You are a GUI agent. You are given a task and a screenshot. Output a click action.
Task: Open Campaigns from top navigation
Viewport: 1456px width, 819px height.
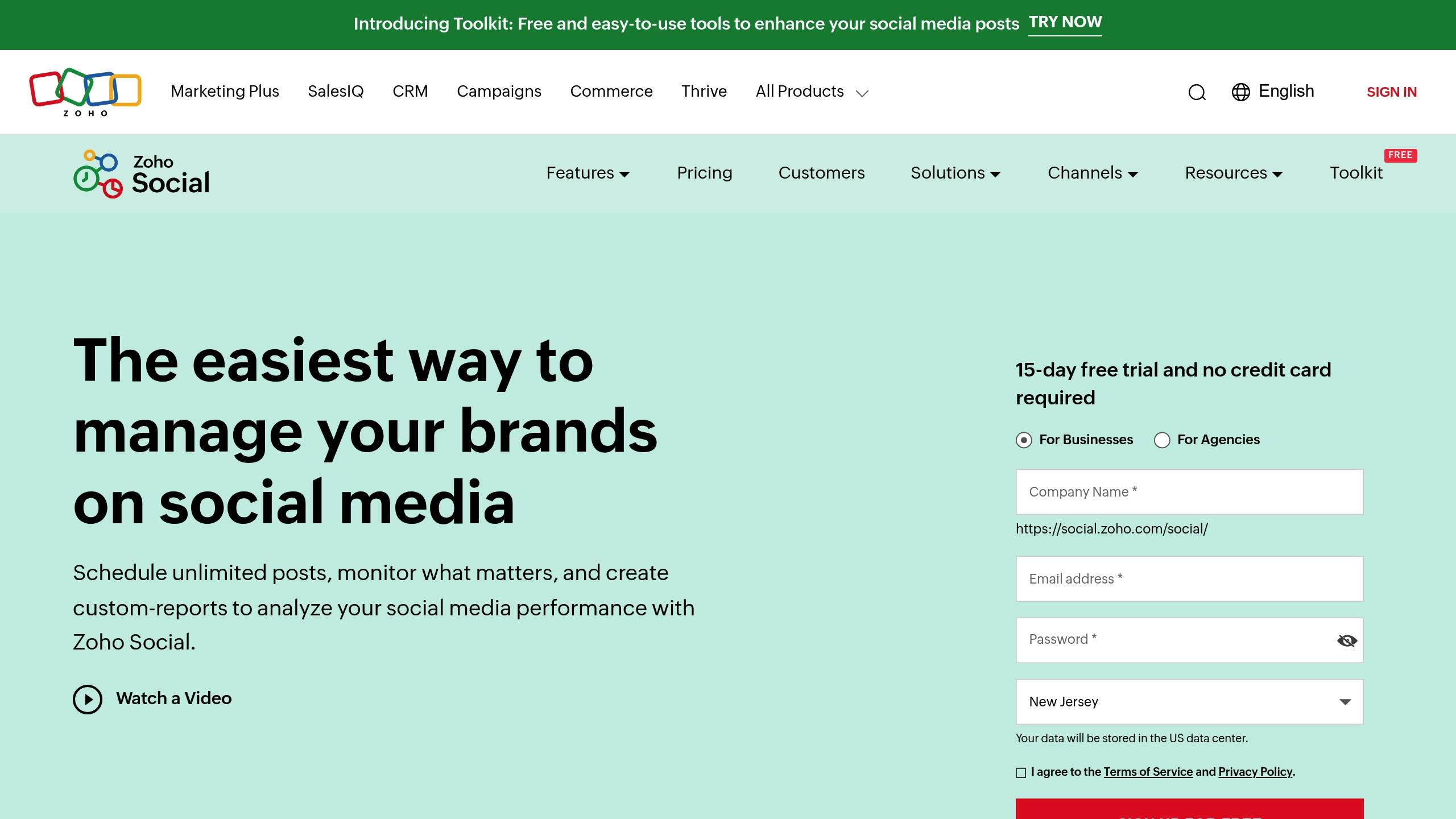(x=499, y=92)
